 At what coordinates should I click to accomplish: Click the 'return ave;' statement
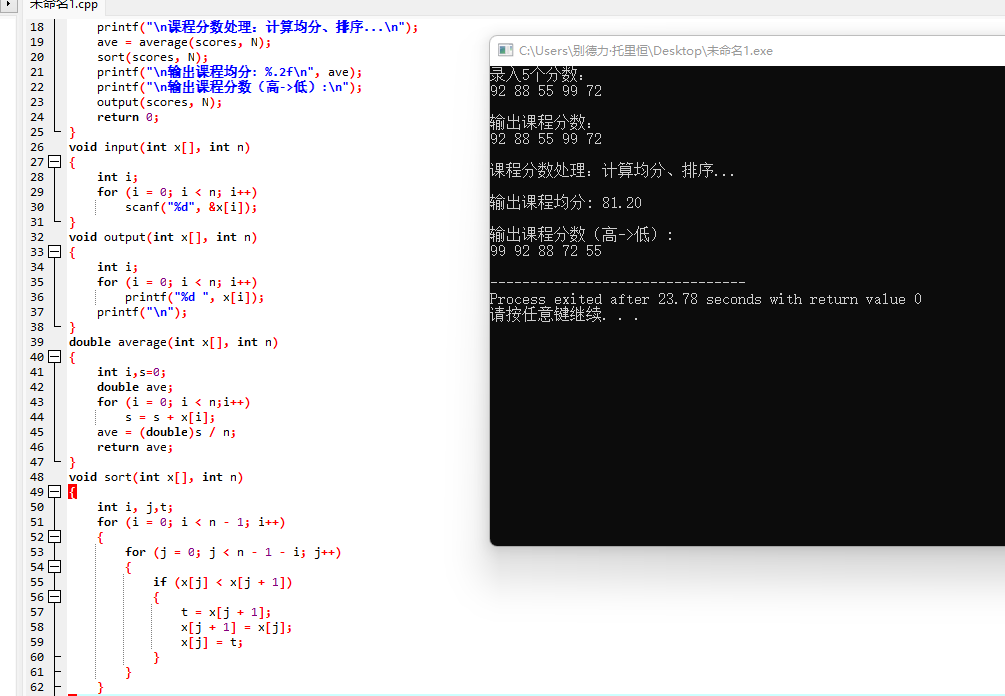pos(135,447)
